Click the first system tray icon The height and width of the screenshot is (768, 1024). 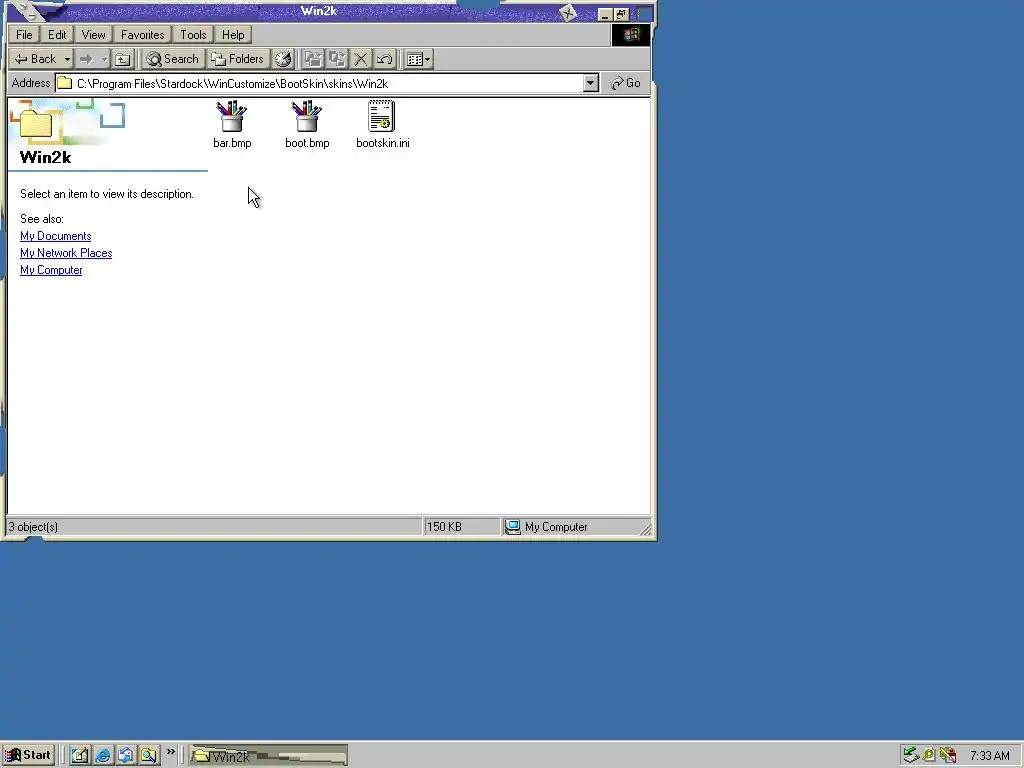click(910, 756)
